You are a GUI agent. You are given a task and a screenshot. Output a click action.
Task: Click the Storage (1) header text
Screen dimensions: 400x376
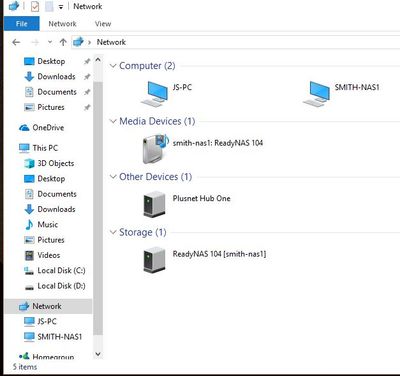tap(143, 232)
